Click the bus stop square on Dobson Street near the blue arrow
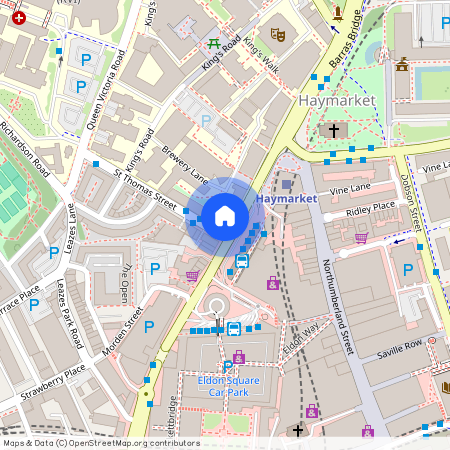 [420, 247]
